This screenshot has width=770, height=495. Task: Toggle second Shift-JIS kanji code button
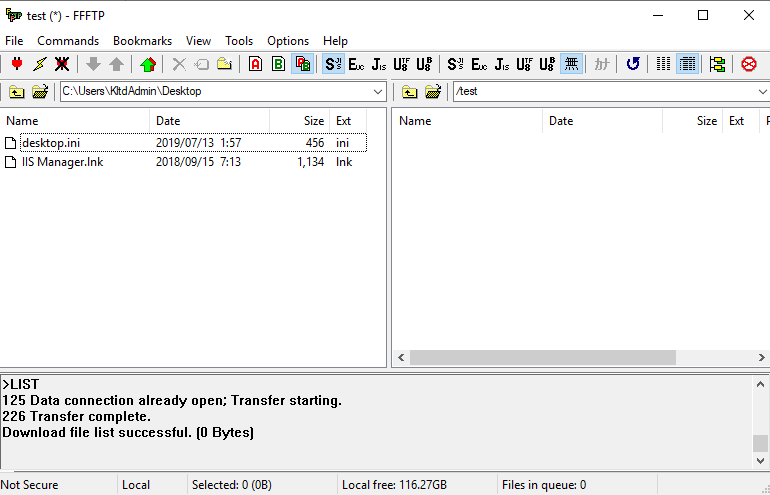(x=456, y=64)
